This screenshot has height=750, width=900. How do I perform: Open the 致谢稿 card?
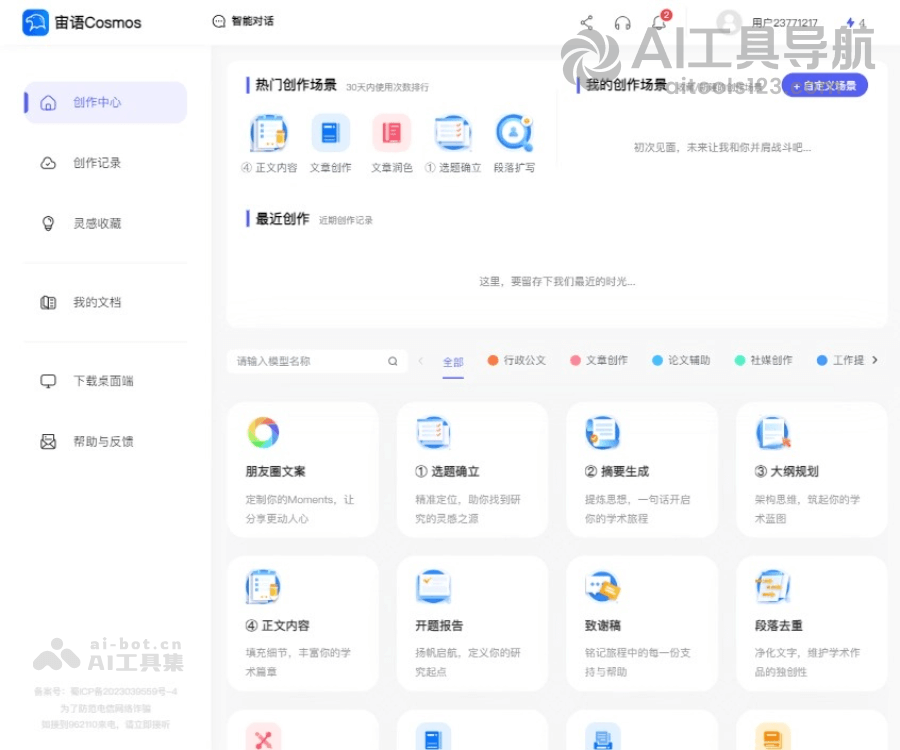point(642,623)
